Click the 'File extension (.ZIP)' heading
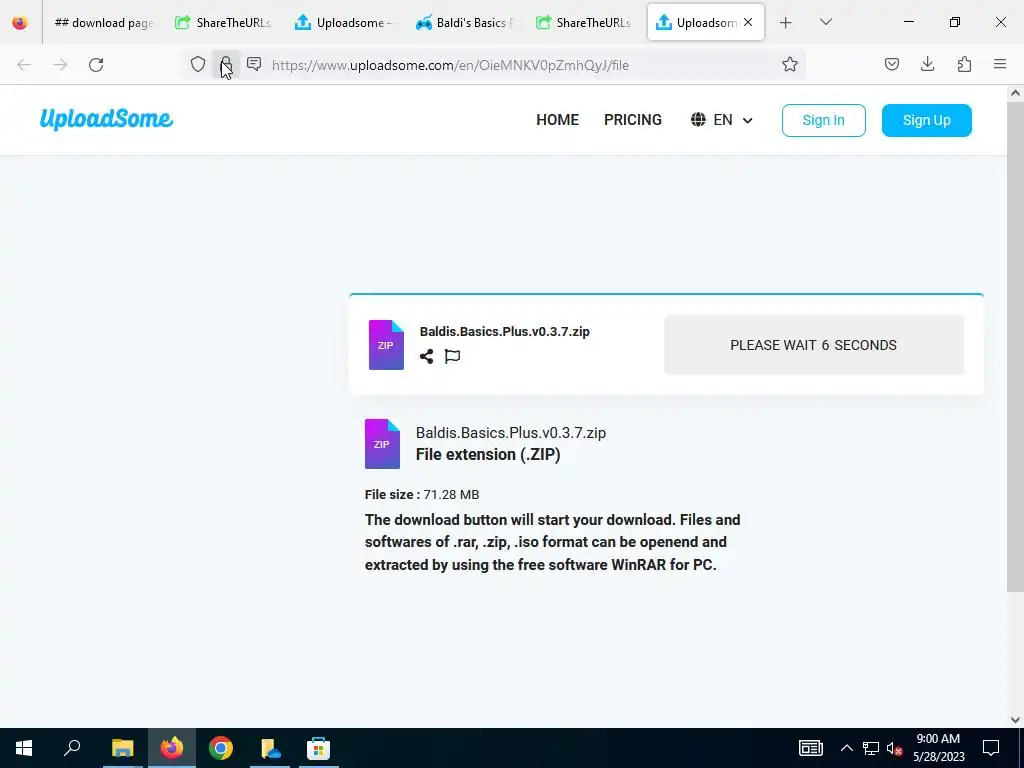The height and width of the screenshot is (768, 1024). 488,455
